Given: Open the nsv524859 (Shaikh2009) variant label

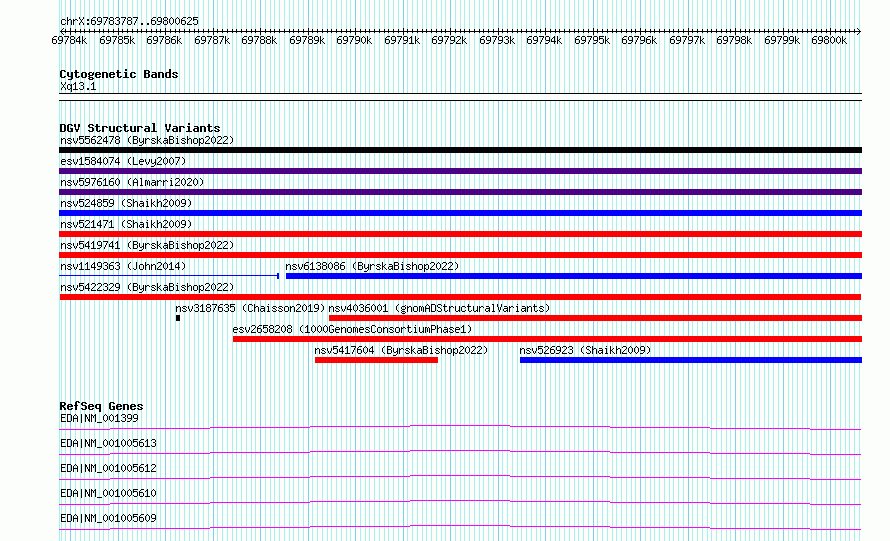Looking at the screenshot, I should coord(126,203).
